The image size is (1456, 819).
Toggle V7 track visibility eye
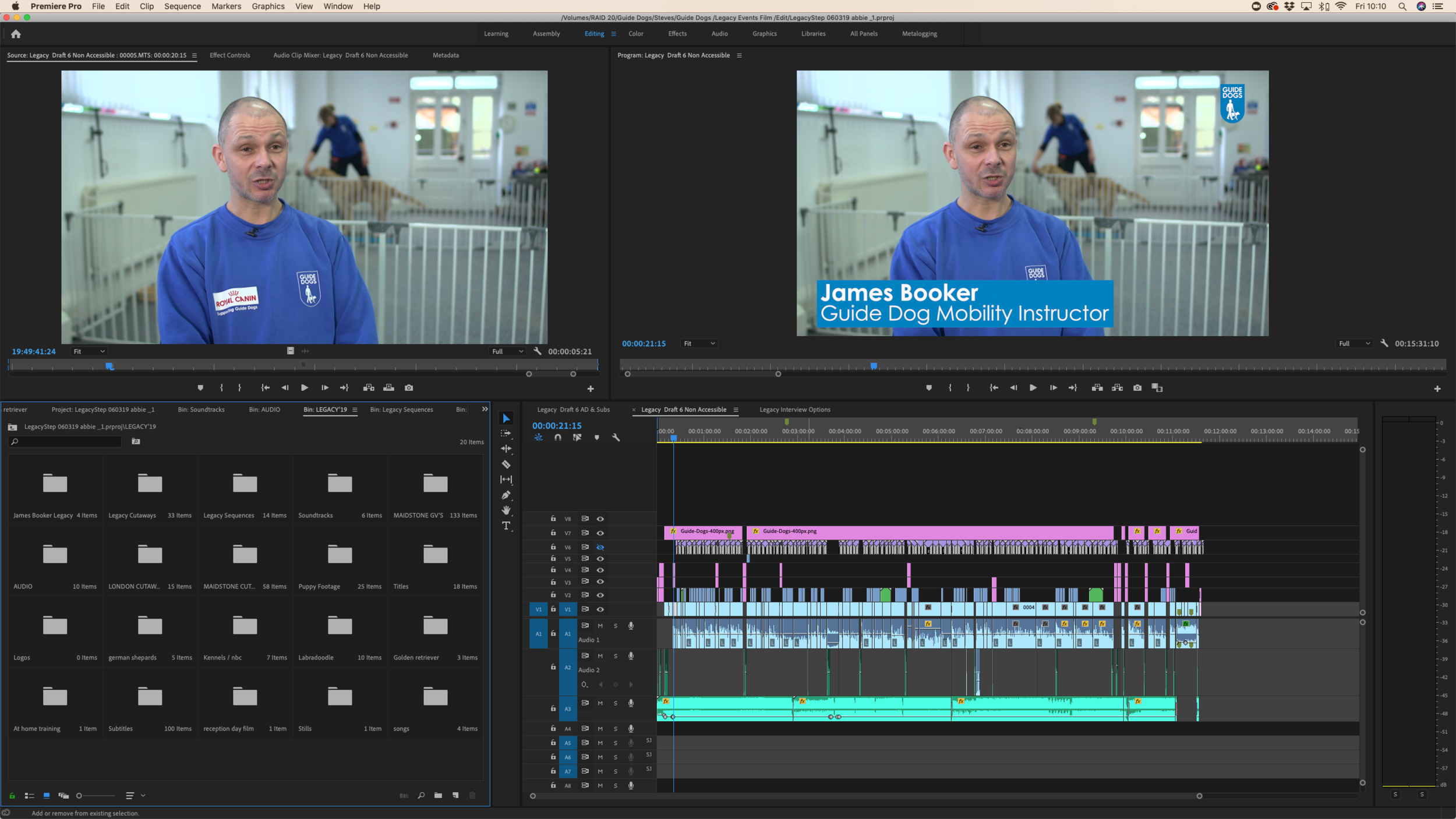click(x=600, y=533)
